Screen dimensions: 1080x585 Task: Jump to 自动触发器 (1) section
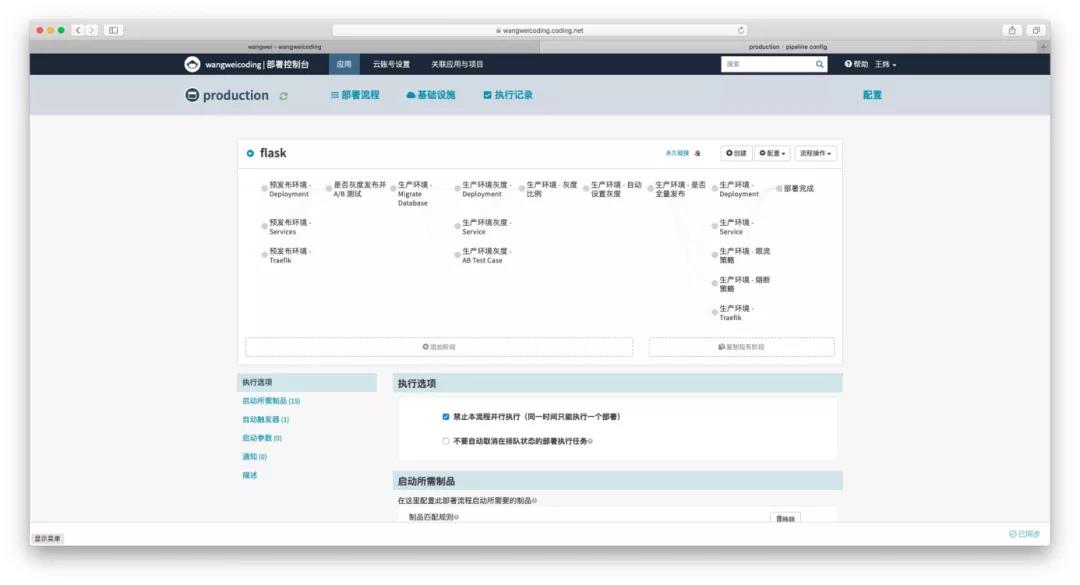pyautogui.click(x=265, y=420)
